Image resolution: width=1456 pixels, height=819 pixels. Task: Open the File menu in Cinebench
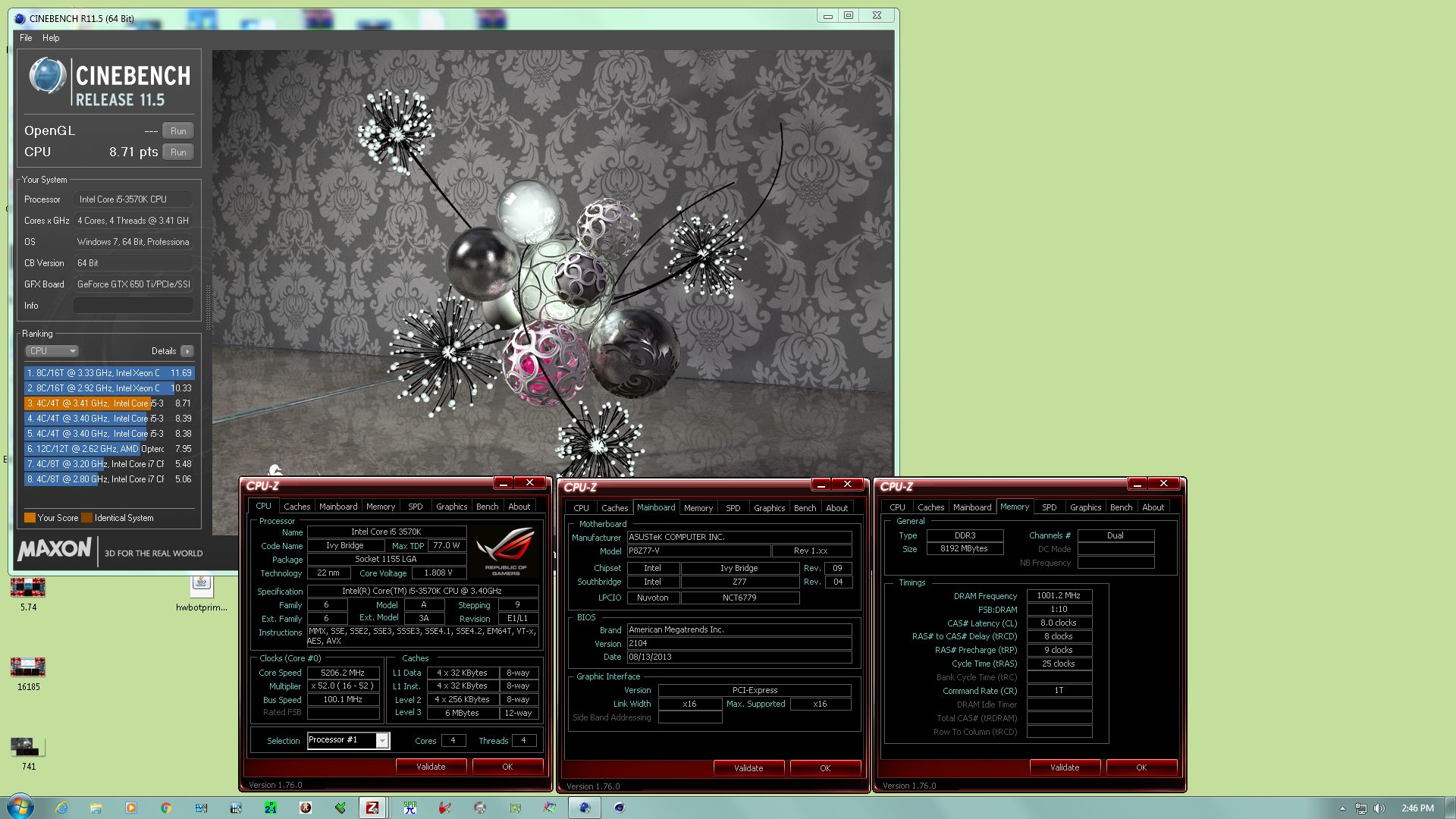[x=26, y=38]
